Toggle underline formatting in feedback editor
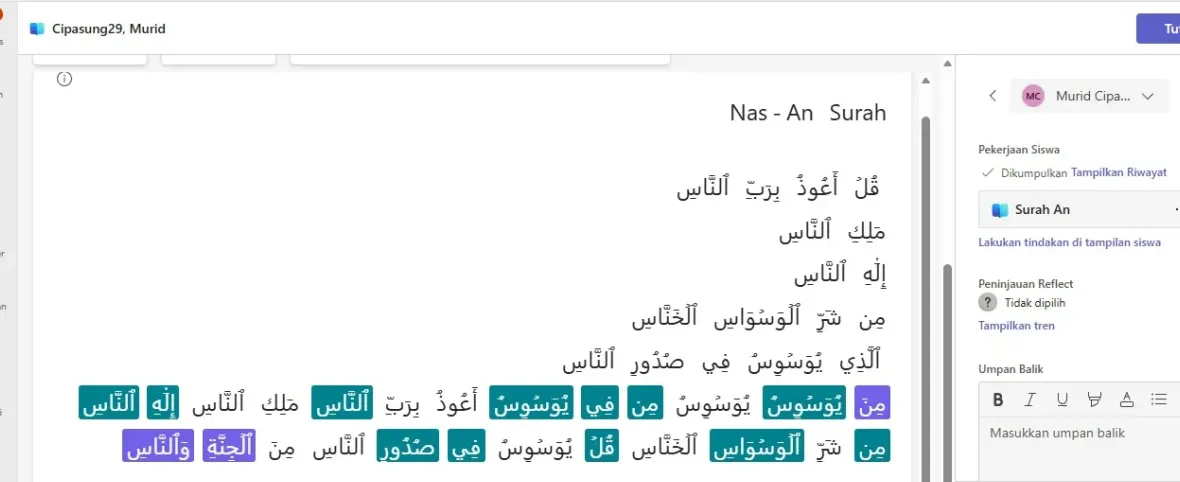The width and height of the screenshot is (1180, 482). point(1062,400)
